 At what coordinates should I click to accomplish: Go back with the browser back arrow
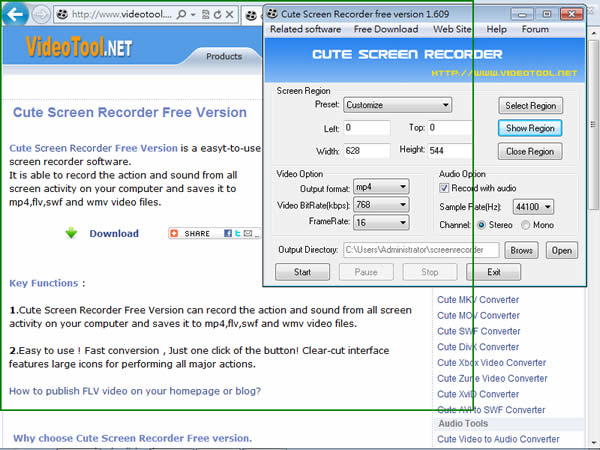tap(15, 14)
